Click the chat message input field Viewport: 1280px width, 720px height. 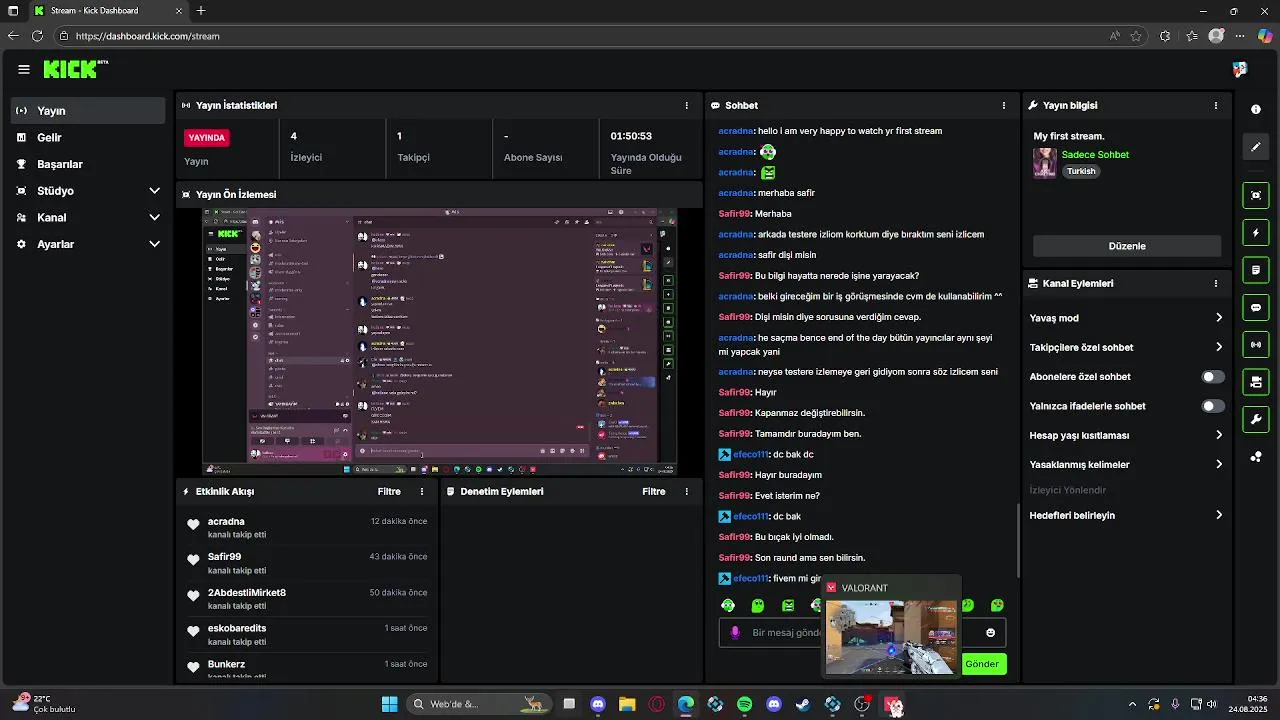(x=862, y=632)
